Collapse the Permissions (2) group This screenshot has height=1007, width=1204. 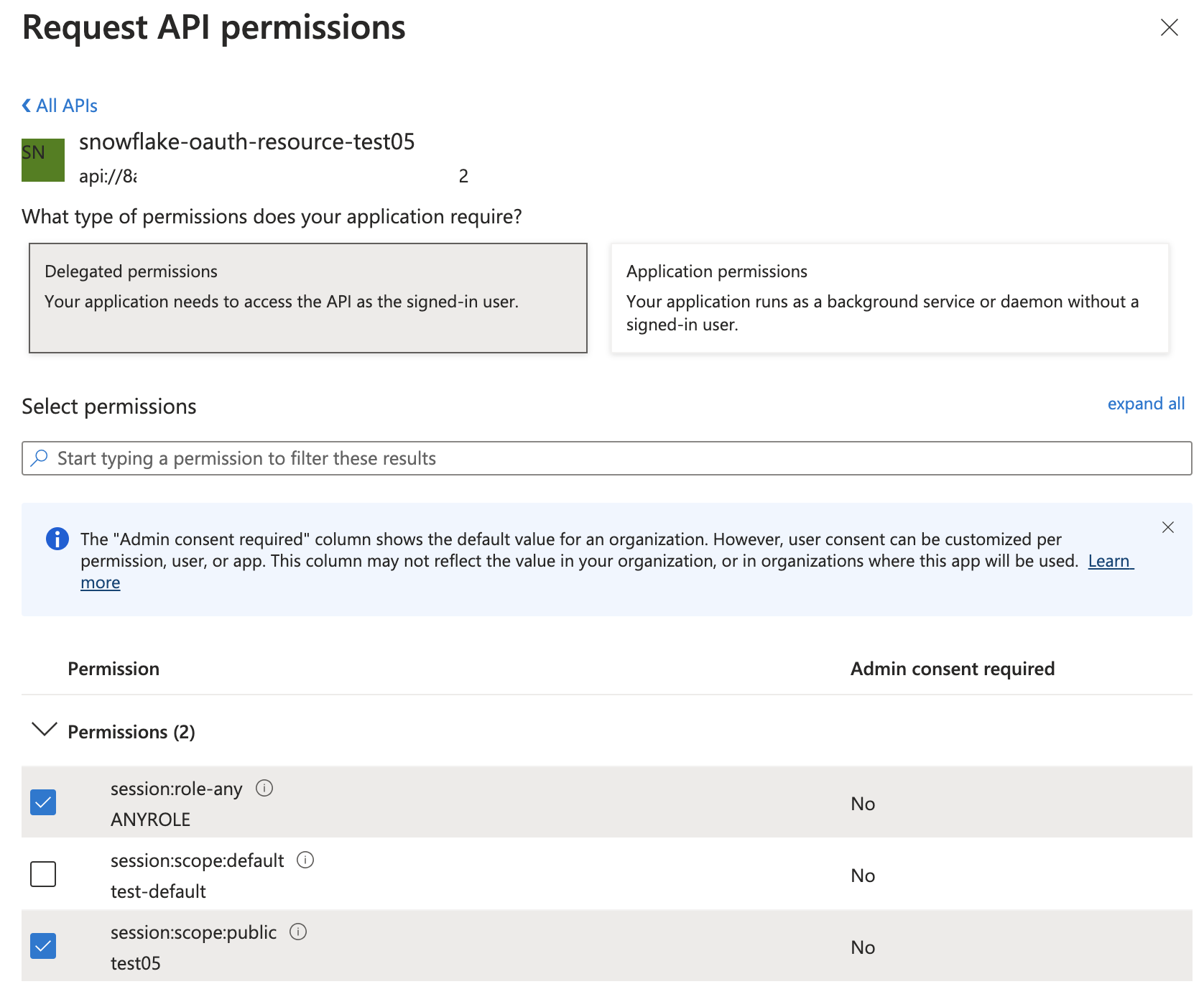[45, 730]
